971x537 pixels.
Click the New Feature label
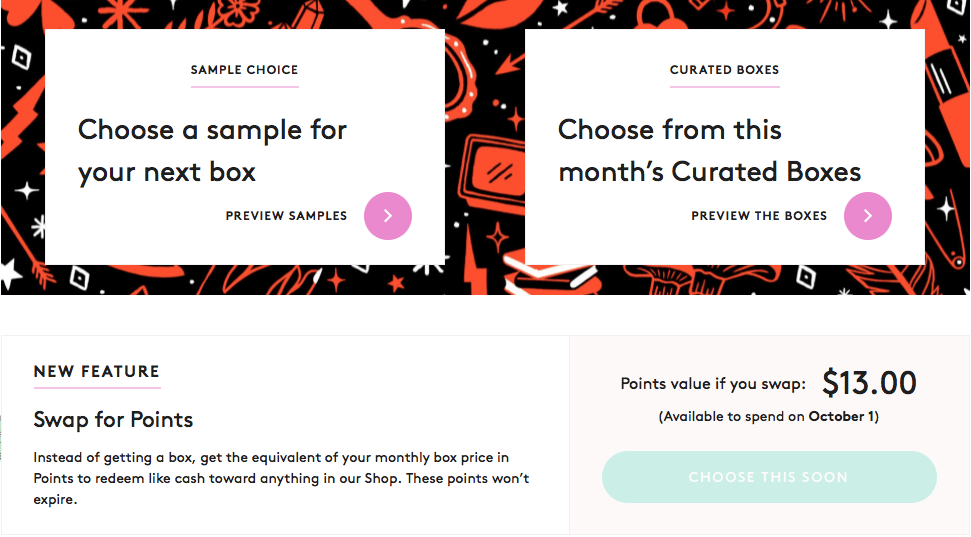click(96, 372)
